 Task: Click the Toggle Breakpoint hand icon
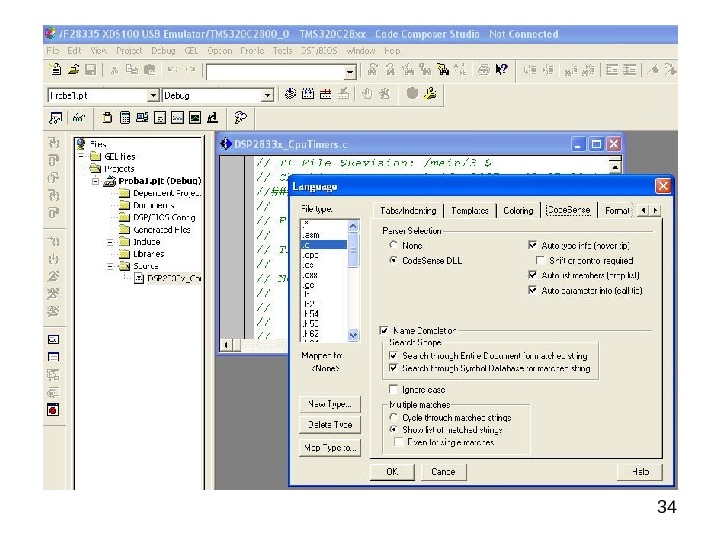366,94
